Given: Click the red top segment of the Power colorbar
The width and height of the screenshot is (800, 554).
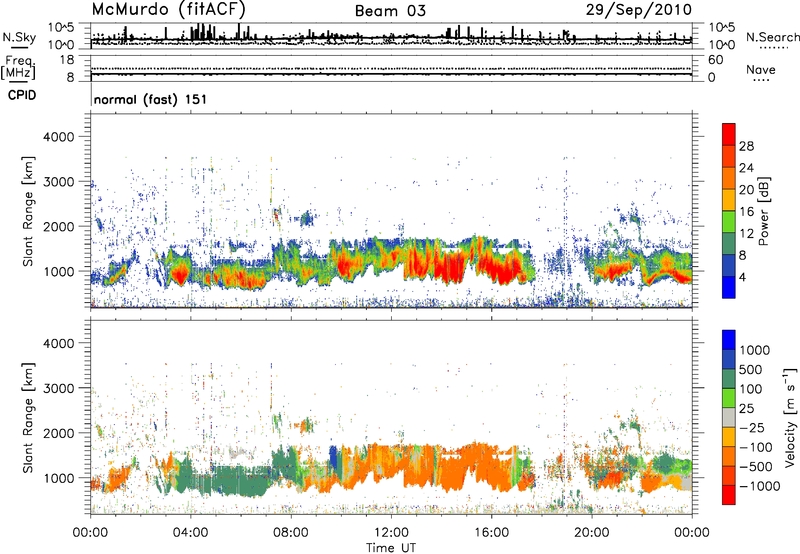Looking at the screenshot, I should tap(729, 134).
